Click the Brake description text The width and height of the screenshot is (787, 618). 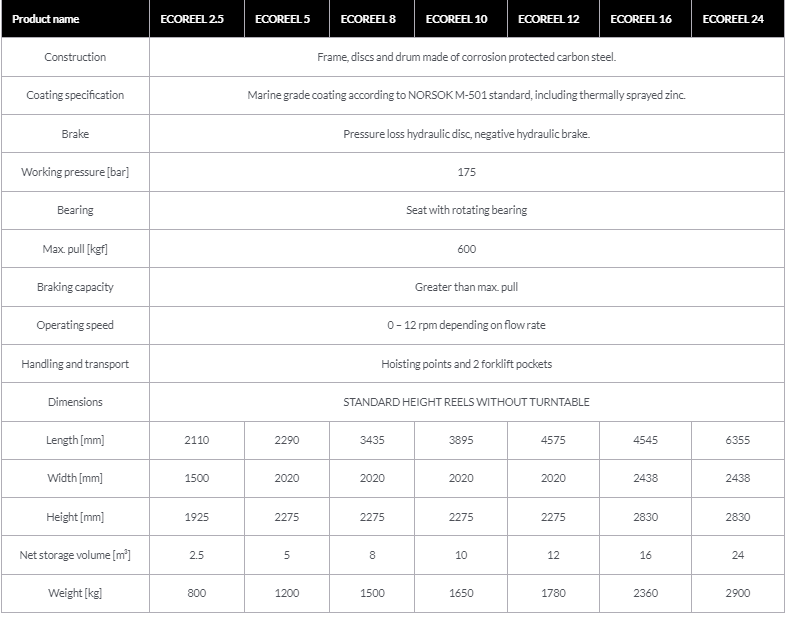pyautogui.click(x=467, y=134)
